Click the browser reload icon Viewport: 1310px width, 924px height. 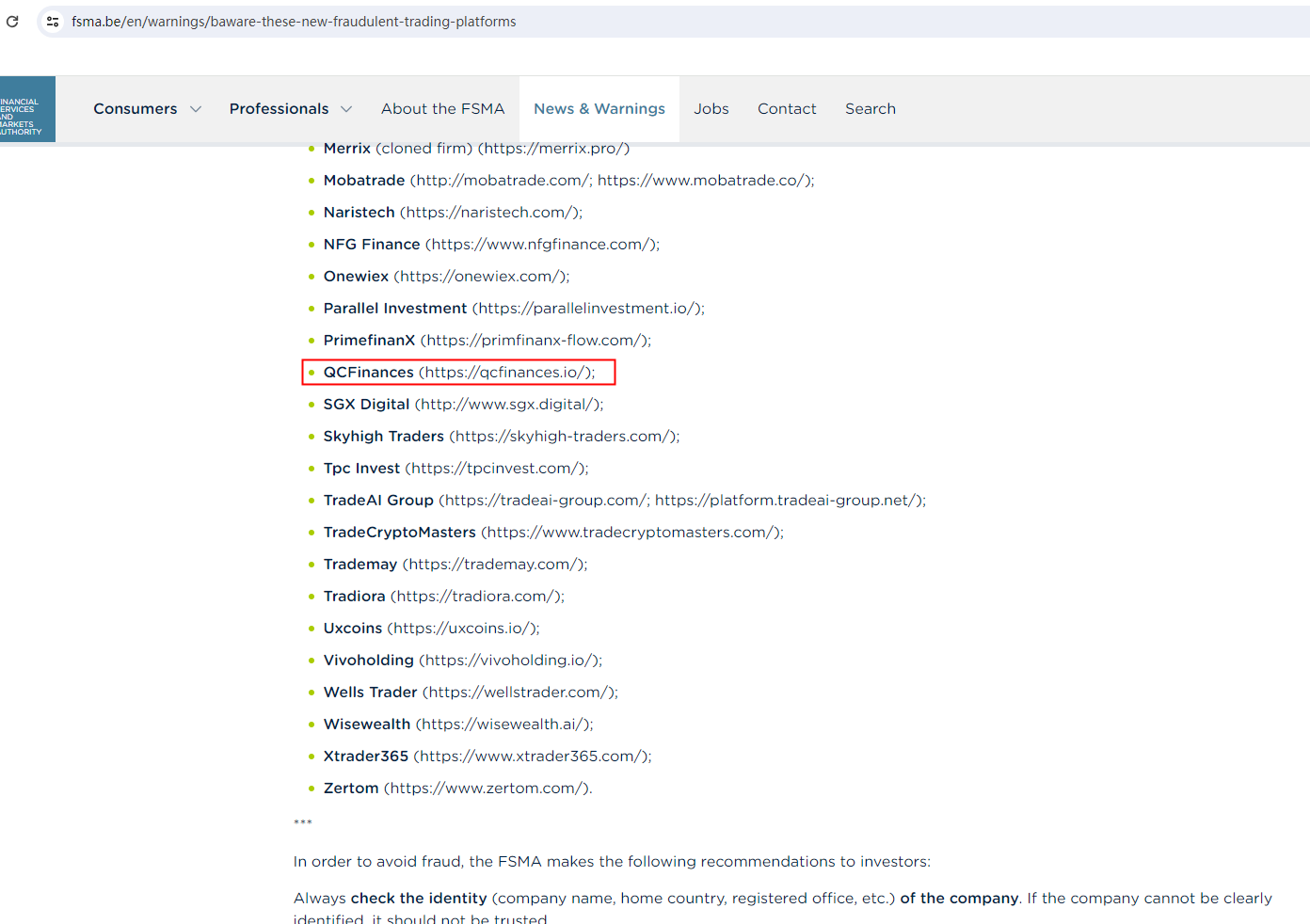(12, 21)
